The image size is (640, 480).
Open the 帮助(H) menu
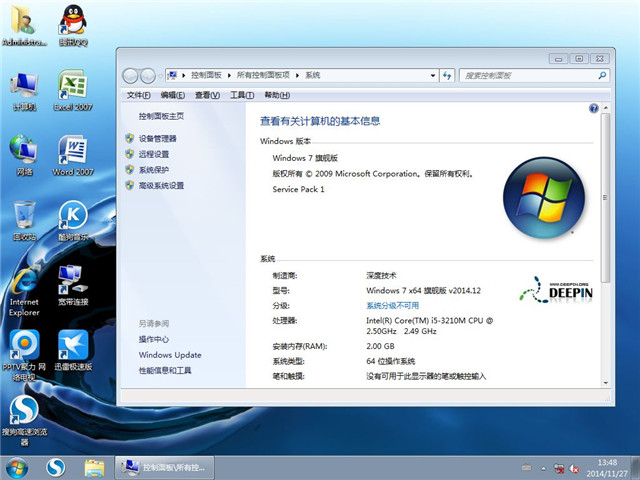(277, 95)
